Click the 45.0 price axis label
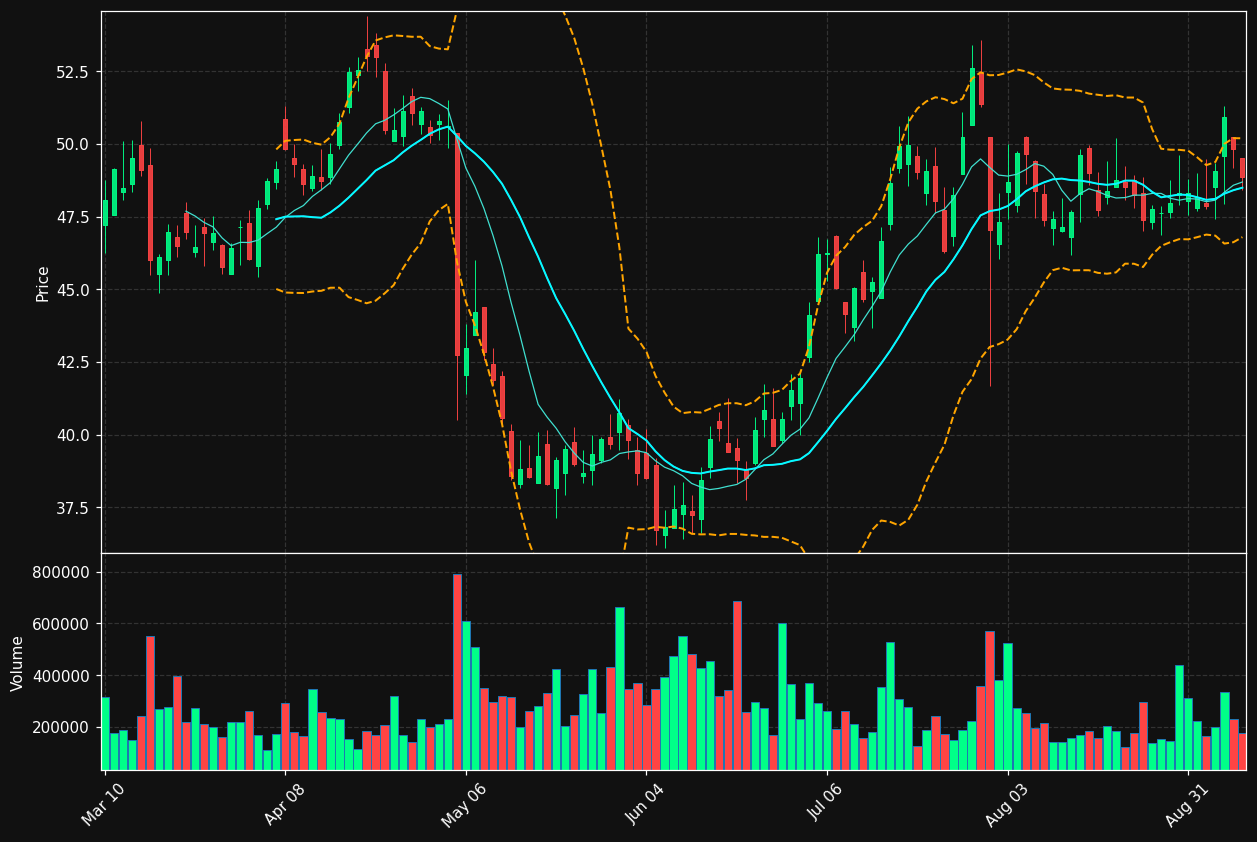This screenshot has width=1257, height=842. click(x=73, y=290)
